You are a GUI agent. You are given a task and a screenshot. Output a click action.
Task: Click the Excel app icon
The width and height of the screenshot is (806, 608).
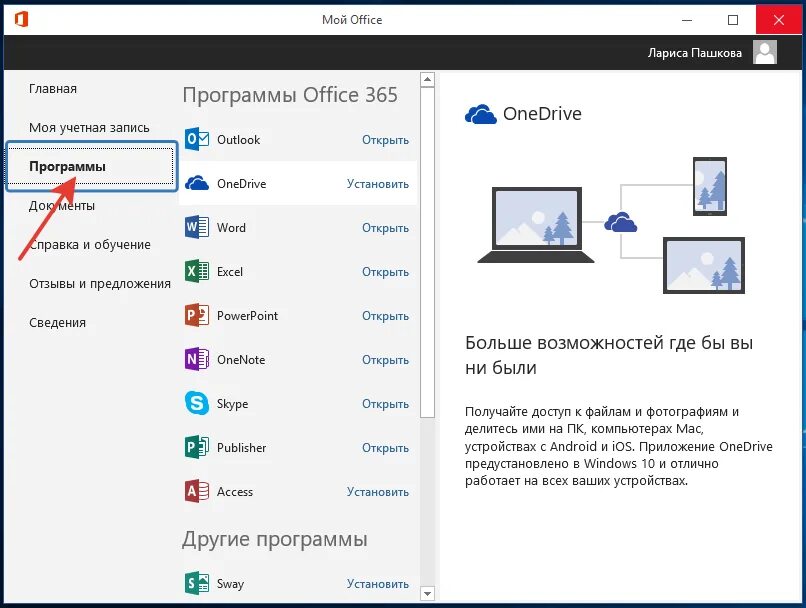coord(196,271)
